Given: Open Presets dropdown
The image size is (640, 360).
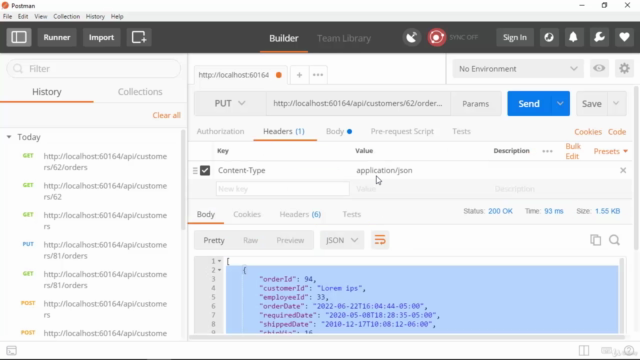Looking at the screenshot, I should click(611, 151).
